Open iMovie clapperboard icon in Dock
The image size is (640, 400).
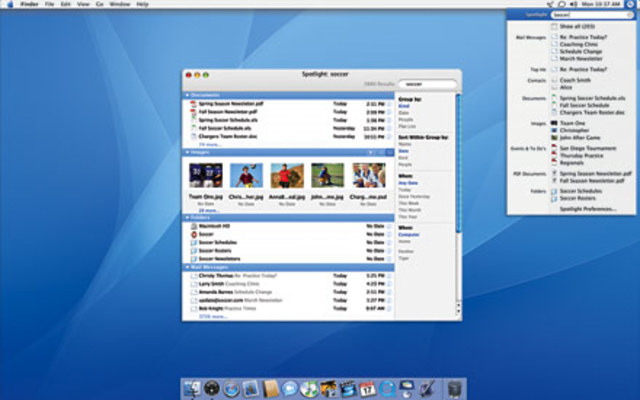[348, 389]
